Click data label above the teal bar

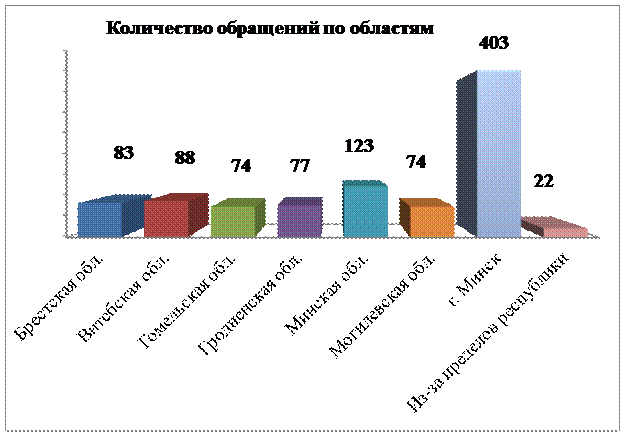tap(359, 147)
